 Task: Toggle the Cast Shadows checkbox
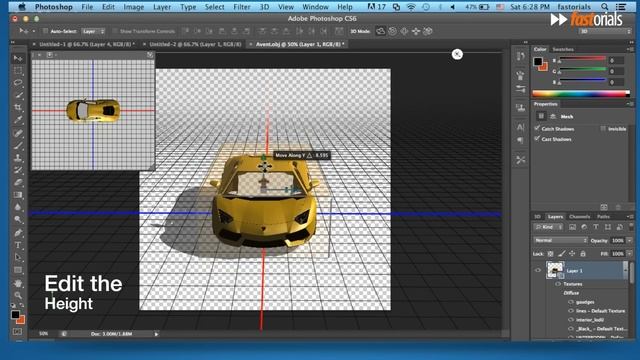(537, 139)
